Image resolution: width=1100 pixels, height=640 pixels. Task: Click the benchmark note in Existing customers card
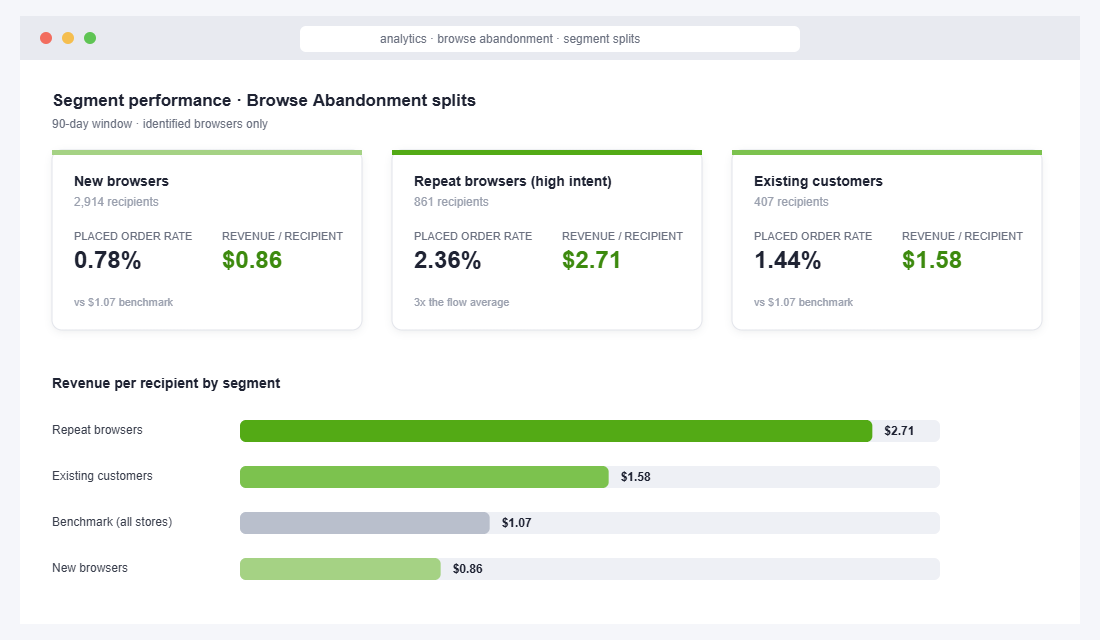[x=803, y=302]
